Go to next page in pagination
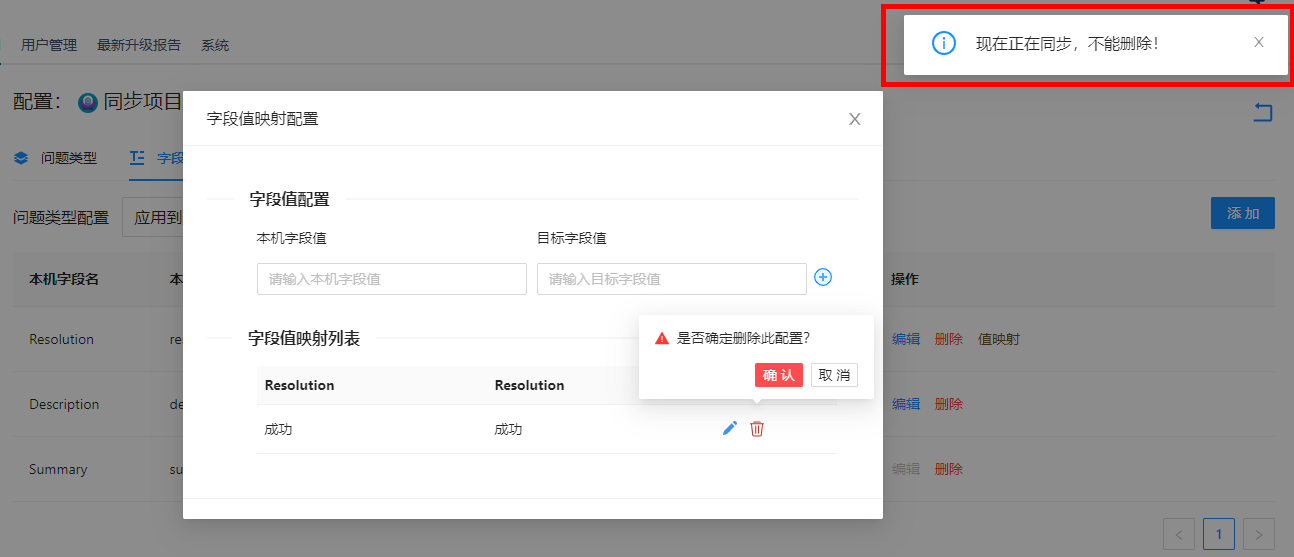 pos(1260,534)
